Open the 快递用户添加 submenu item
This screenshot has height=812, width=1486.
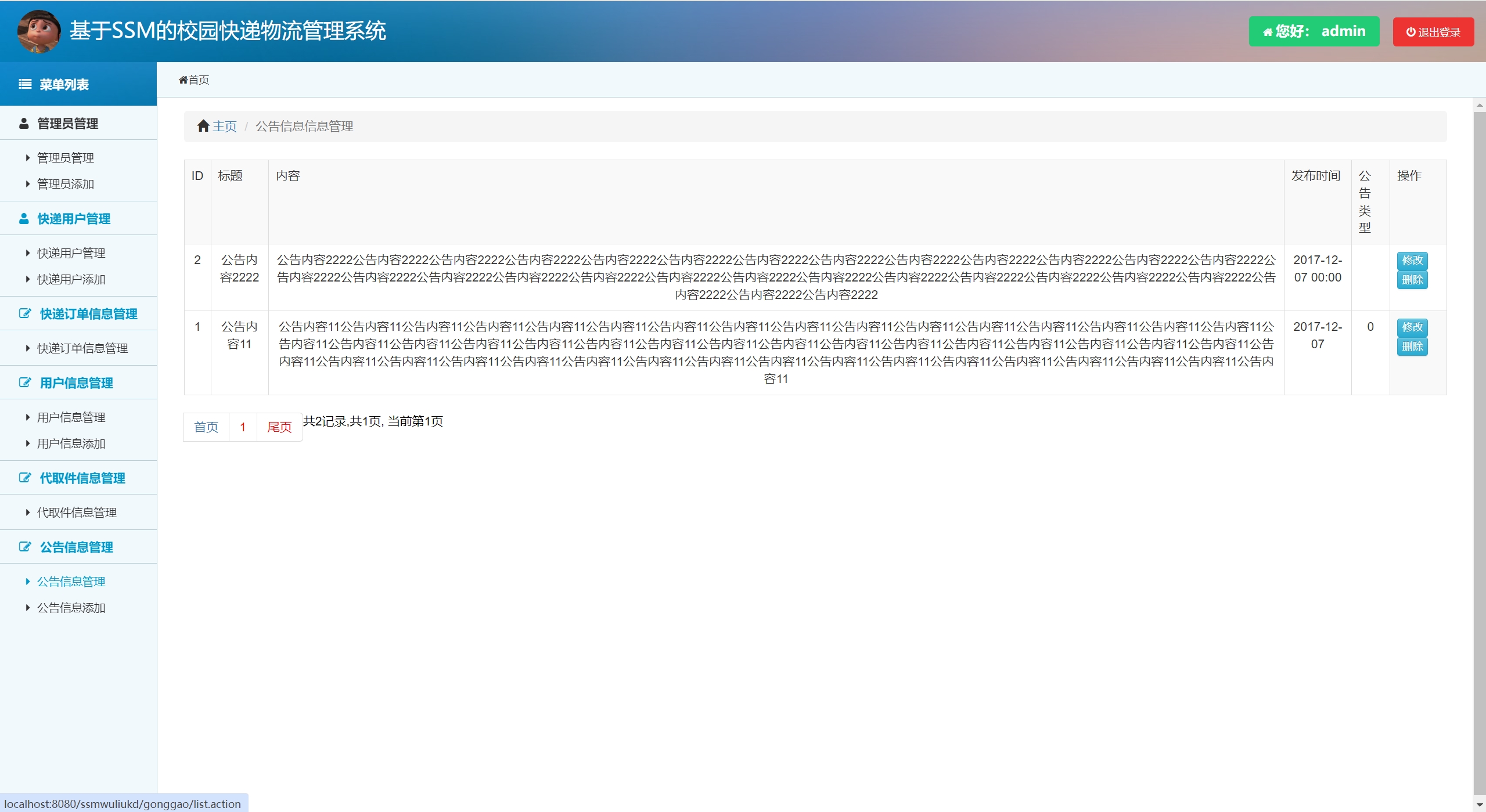71,280
